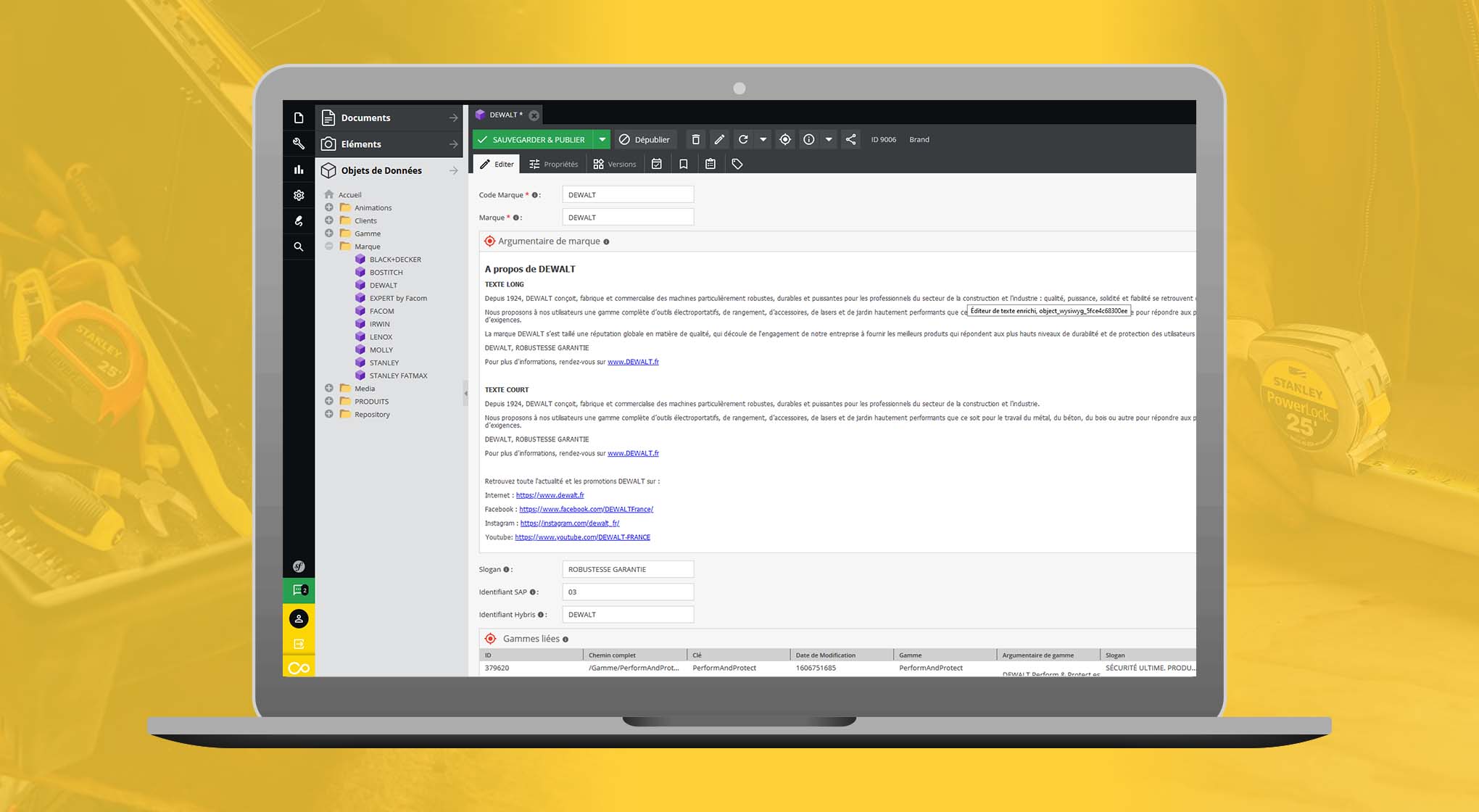Image resolution: width=1479 pixels, height=812 pixels.
Task: Open the notifications icon with badge 2
Action: 299,590
